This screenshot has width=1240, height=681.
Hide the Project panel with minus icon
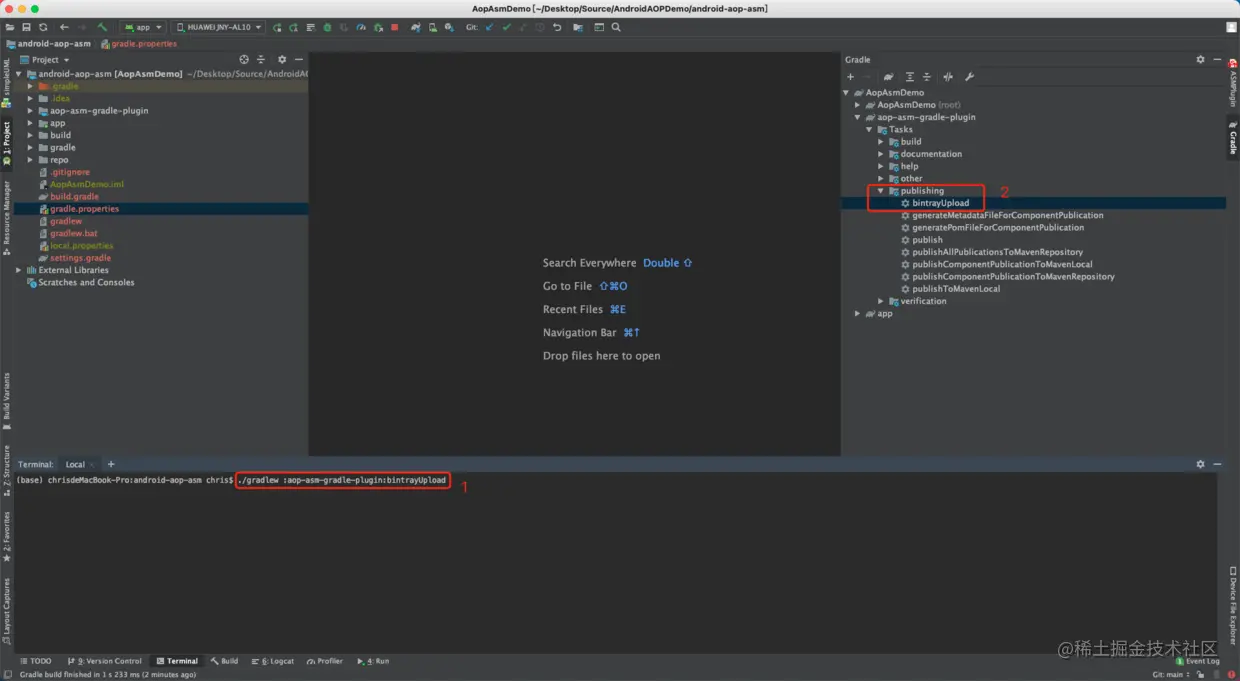coord(297,60)
